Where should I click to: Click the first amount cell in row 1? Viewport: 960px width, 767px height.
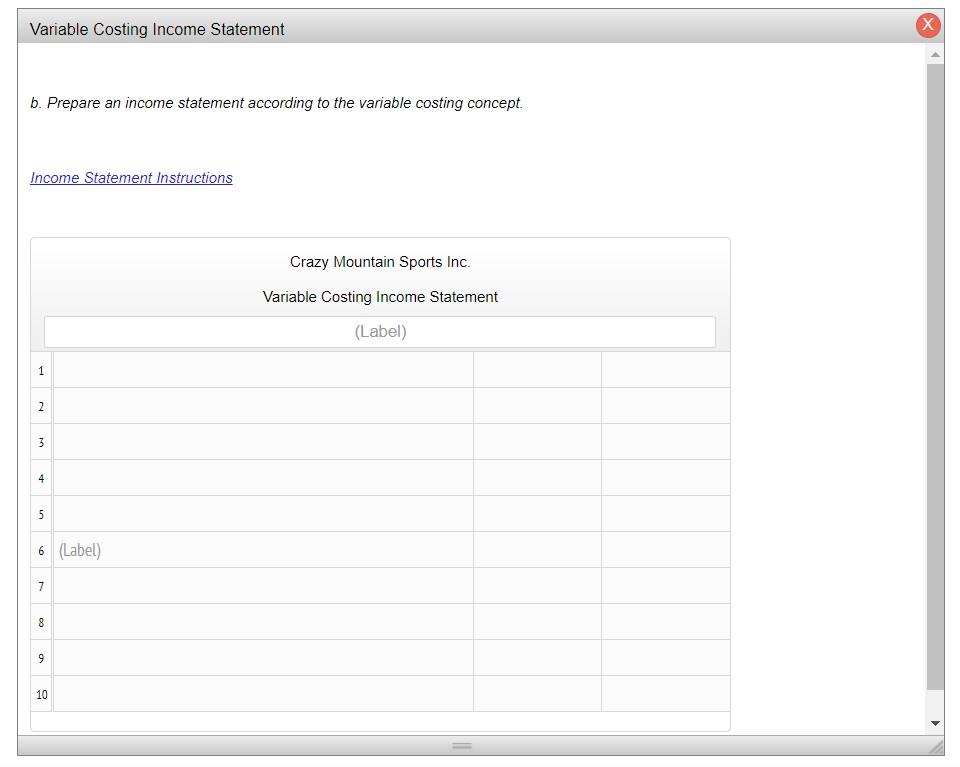tap(536, 369)
